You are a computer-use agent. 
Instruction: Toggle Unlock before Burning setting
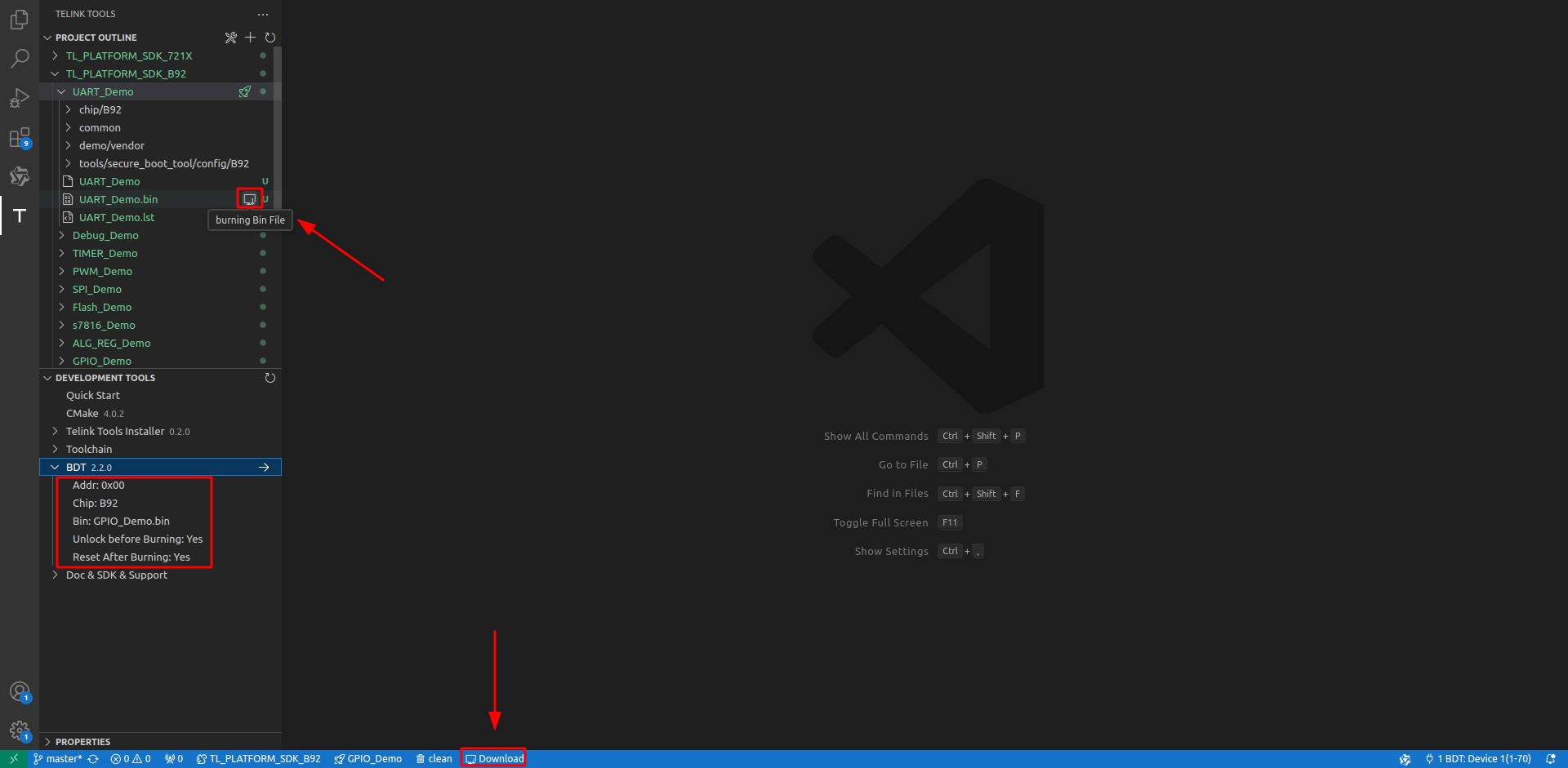[x=137, y=539]
